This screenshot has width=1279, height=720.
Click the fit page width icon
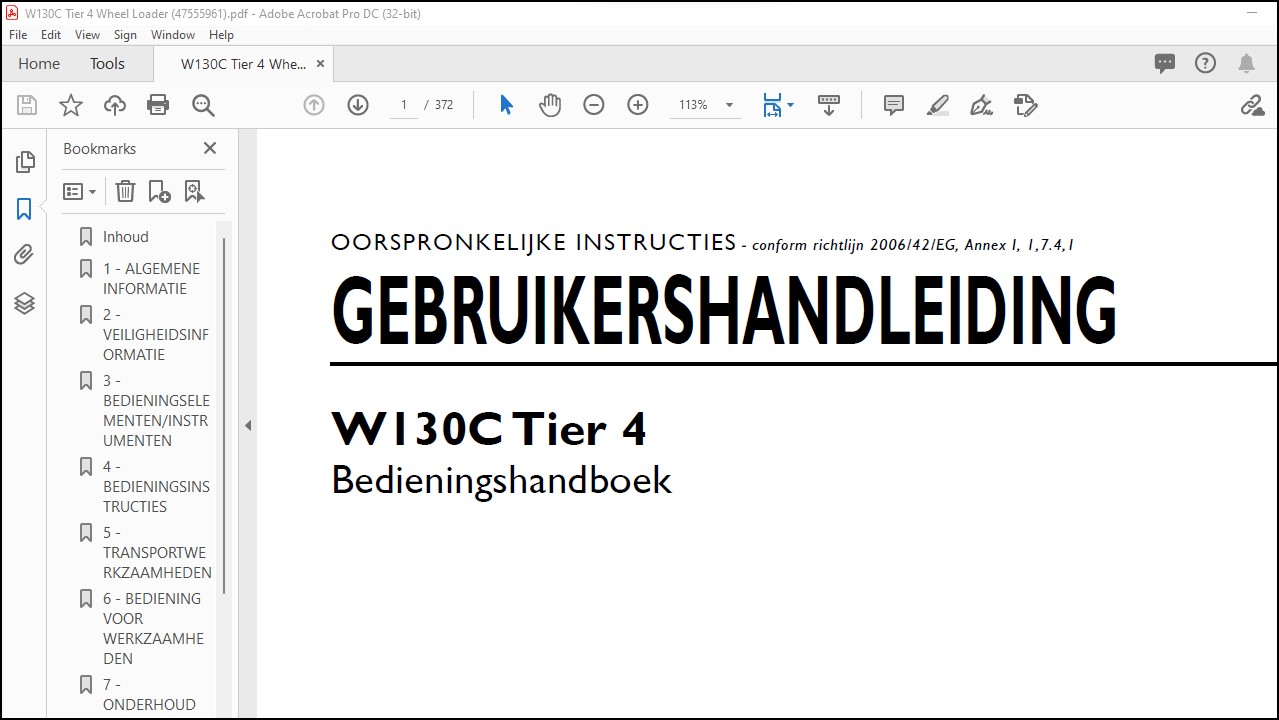772,105
